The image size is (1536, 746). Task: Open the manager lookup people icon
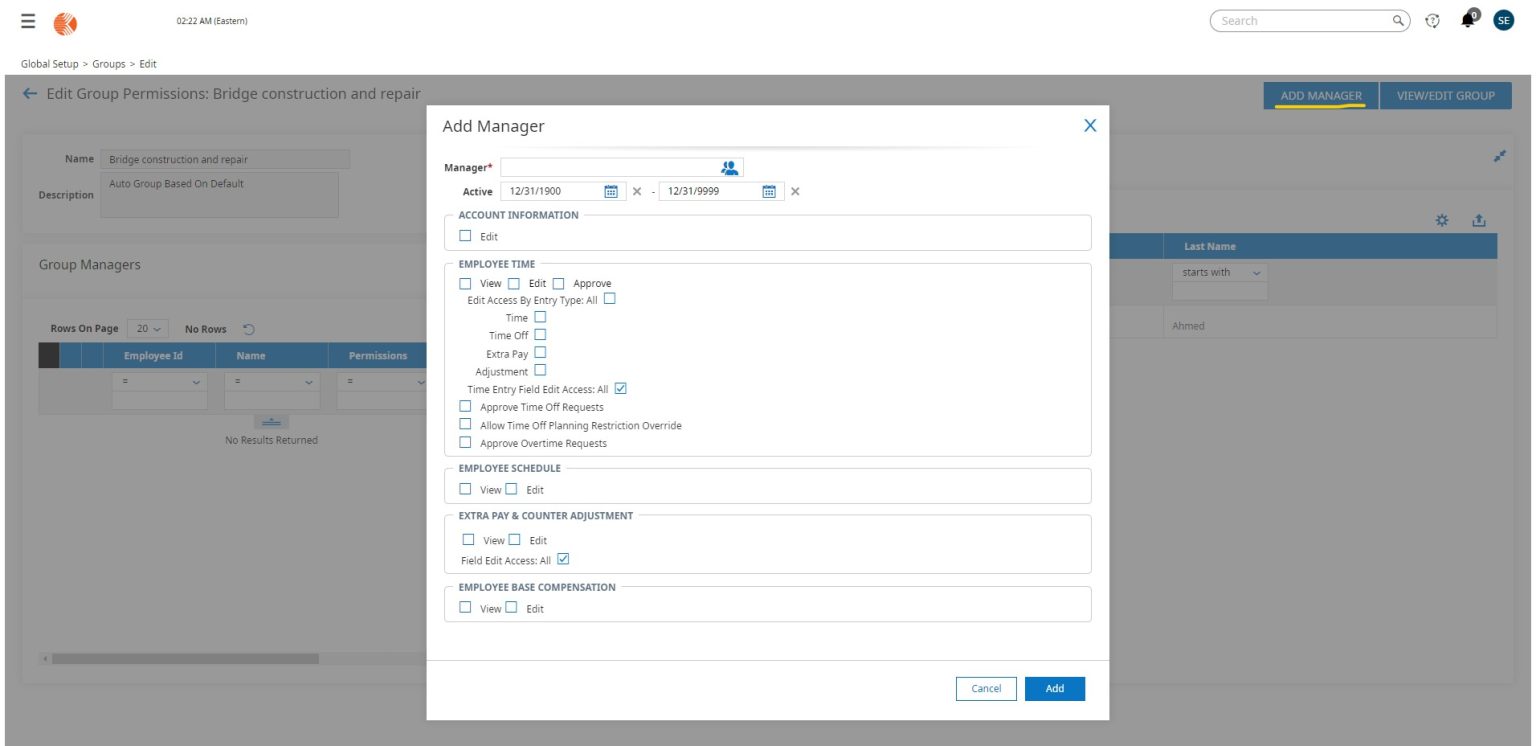[729, 167]
